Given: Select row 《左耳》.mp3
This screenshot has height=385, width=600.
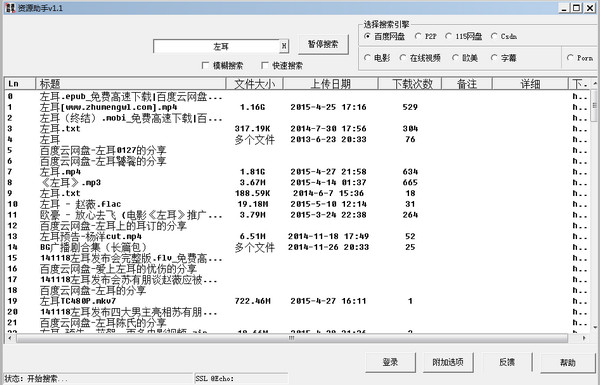Looking at the screenshot, I should point(298,183).
